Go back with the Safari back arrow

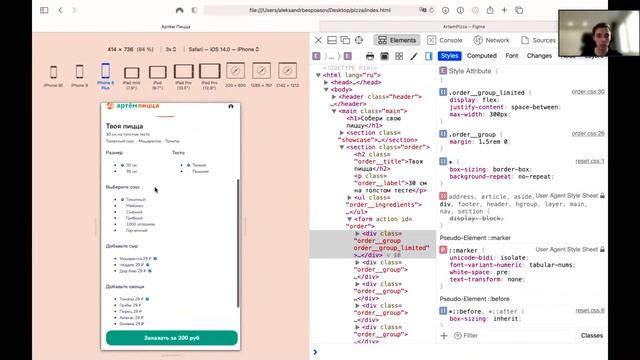pos(60,10)
